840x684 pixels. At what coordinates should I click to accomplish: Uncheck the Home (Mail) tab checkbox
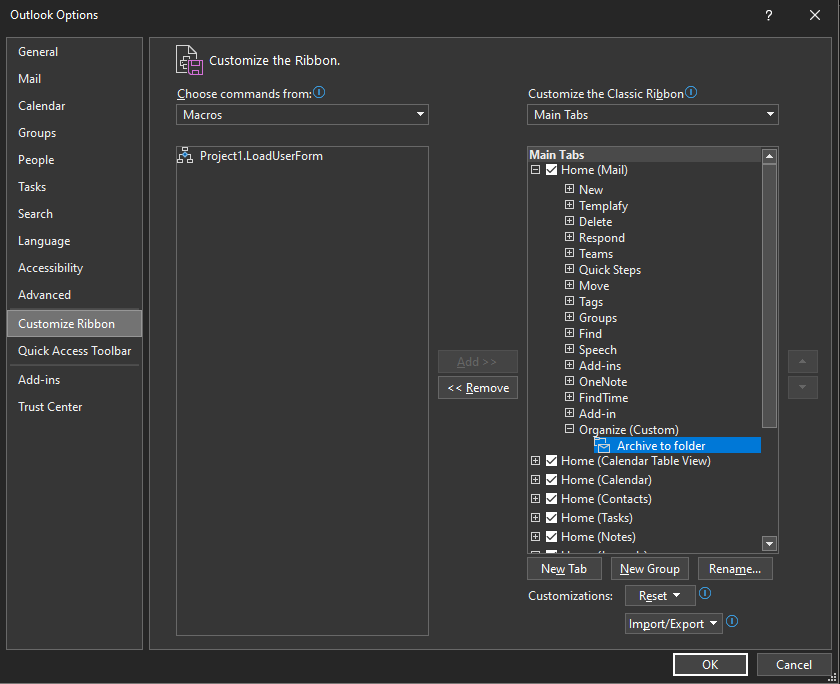pos(551,170)
